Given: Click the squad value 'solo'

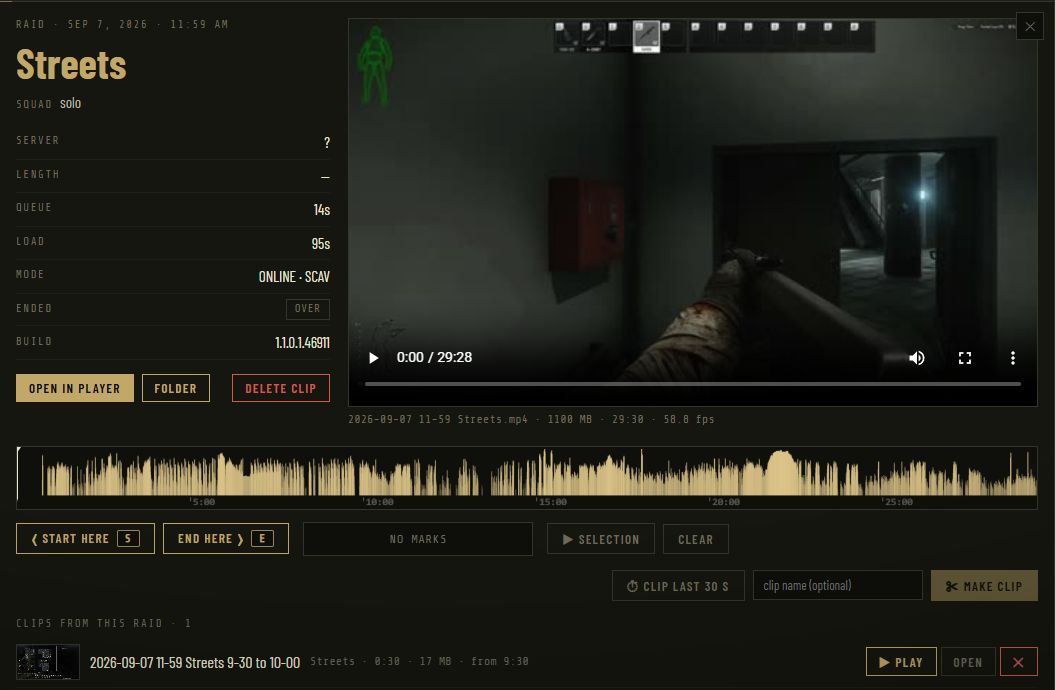Looking at the screenshot, I should point(71,103).
